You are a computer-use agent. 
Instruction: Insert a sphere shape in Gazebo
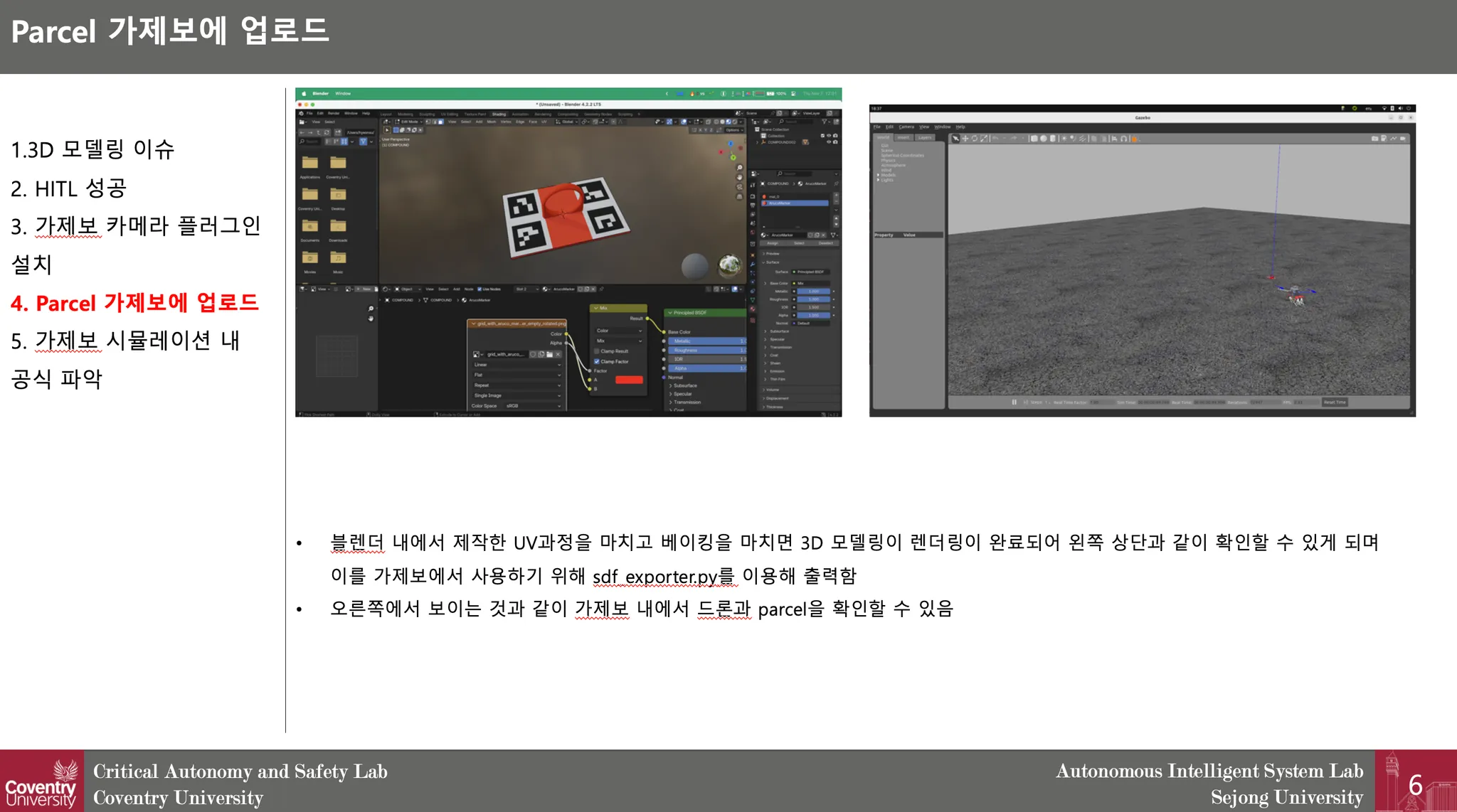(1044, 139)
